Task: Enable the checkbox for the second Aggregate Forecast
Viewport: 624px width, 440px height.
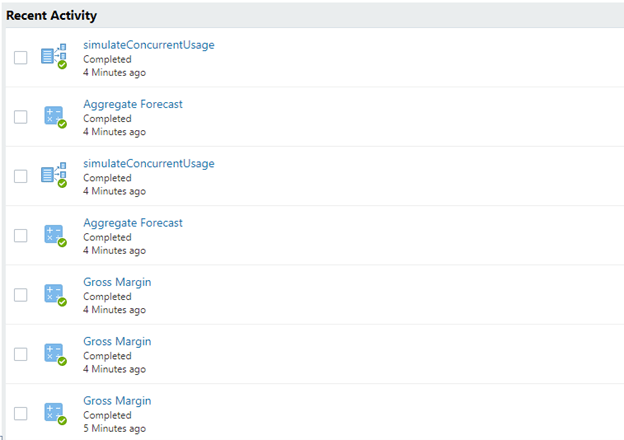Action: [21, 235]
